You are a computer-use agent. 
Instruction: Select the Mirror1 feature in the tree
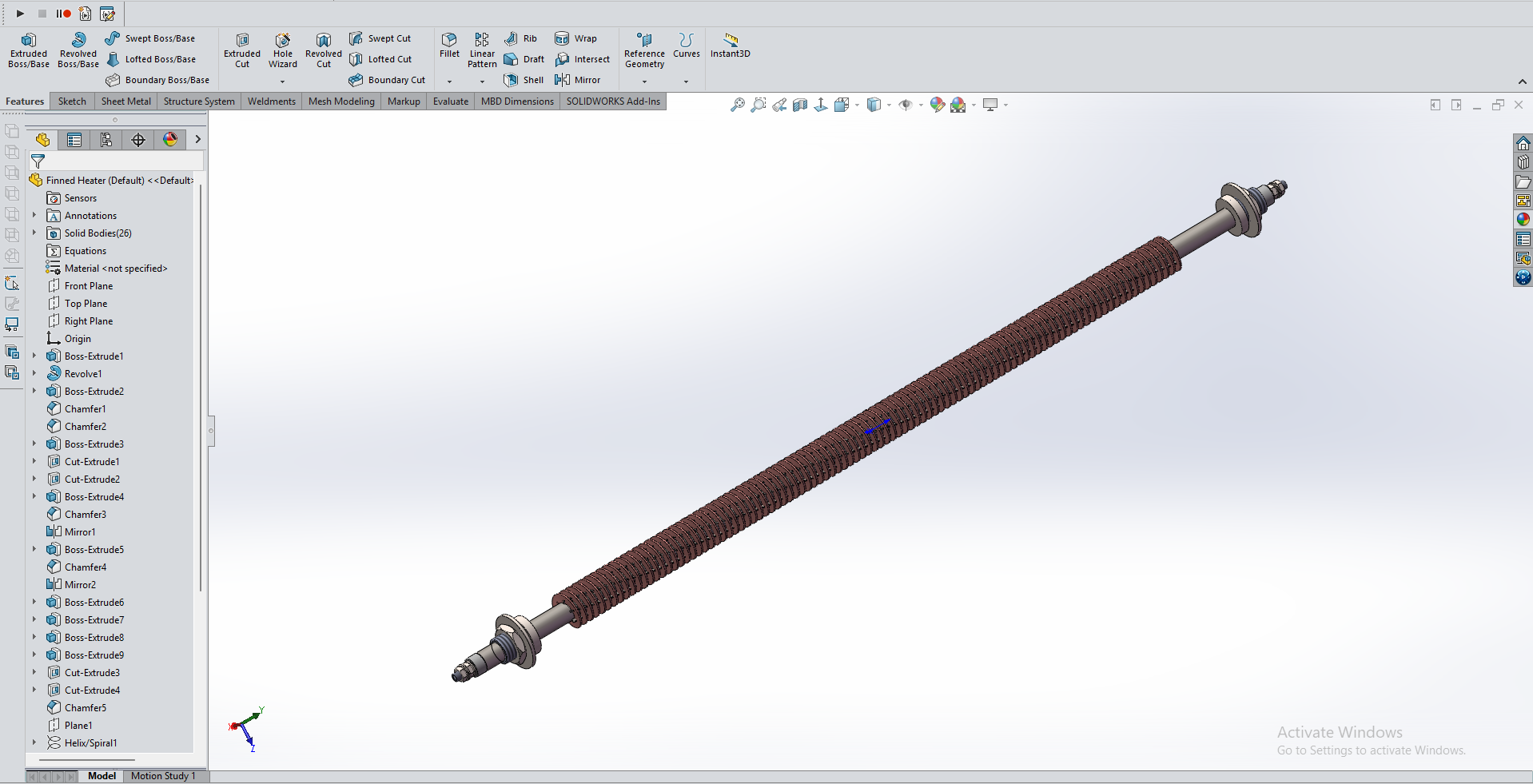[x=71, y=532]
